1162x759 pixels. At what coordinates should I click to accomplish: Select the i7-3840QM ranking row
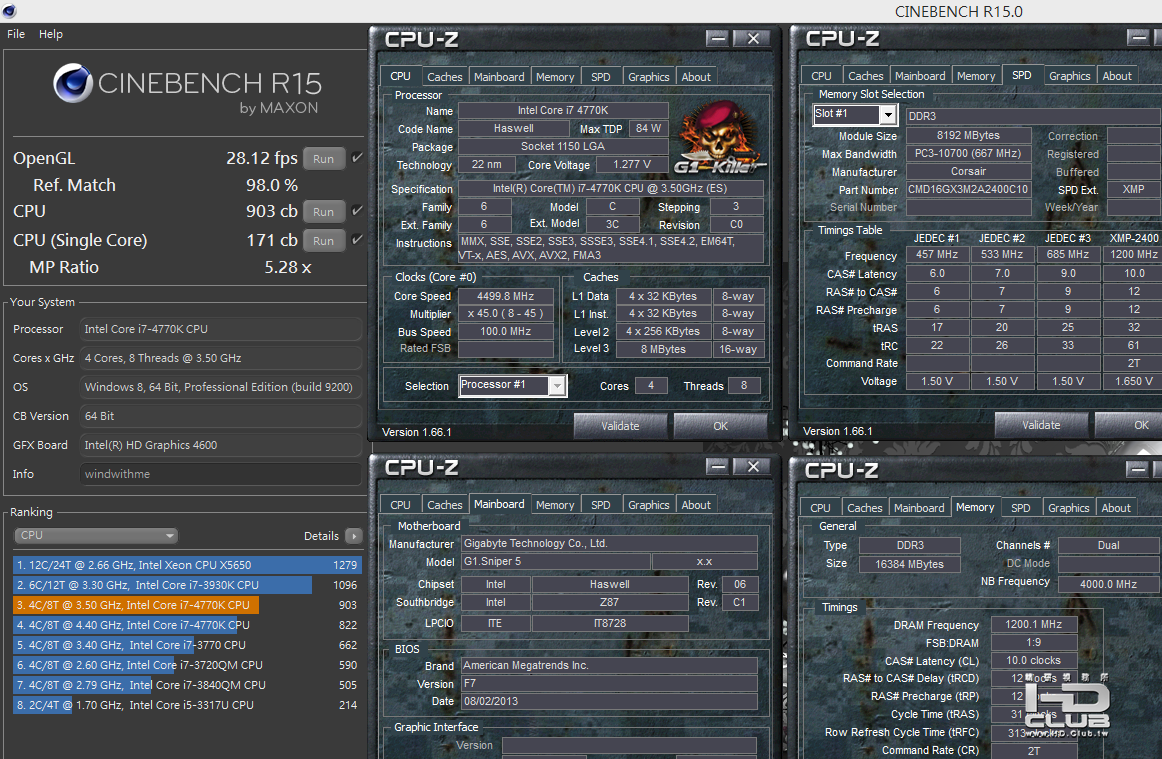(187, 685)
